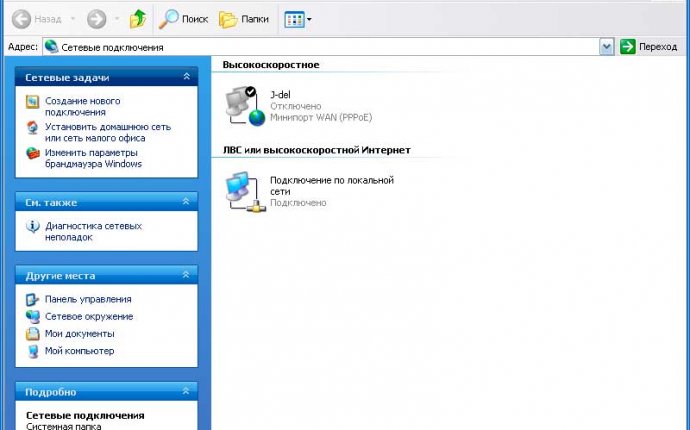This screenshot has width=690, height=430.
Task: Click the new connection wizard icon
Action: 32,102
